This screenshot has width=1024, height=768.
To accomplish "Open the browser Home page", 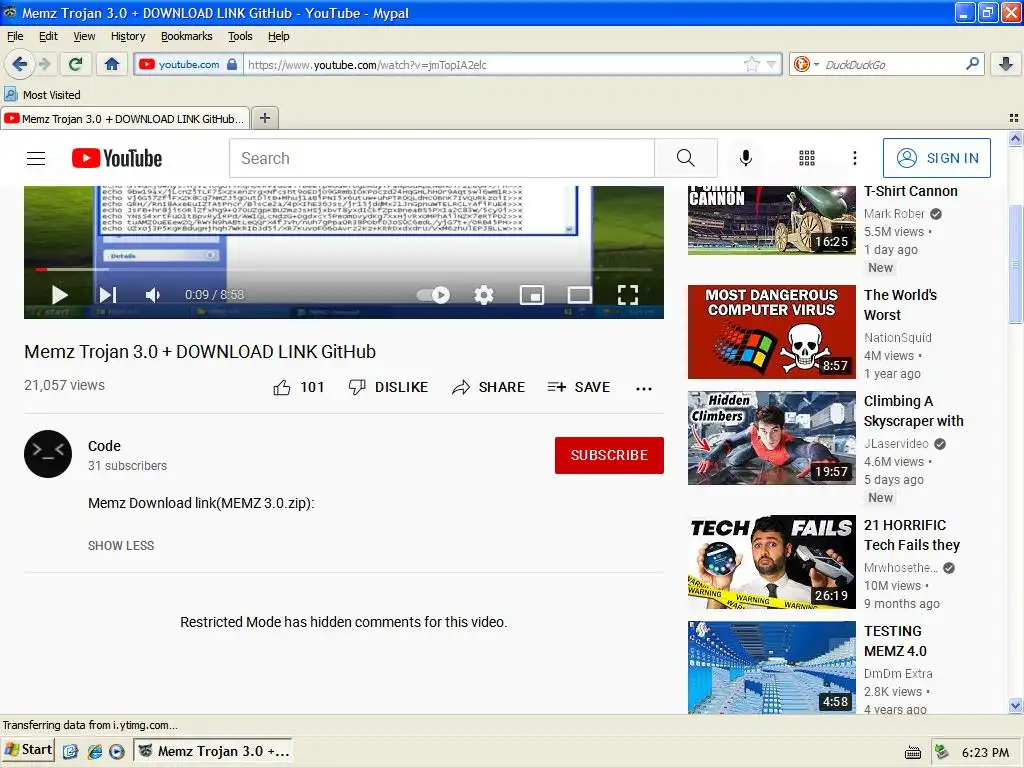I will (112, 64).
